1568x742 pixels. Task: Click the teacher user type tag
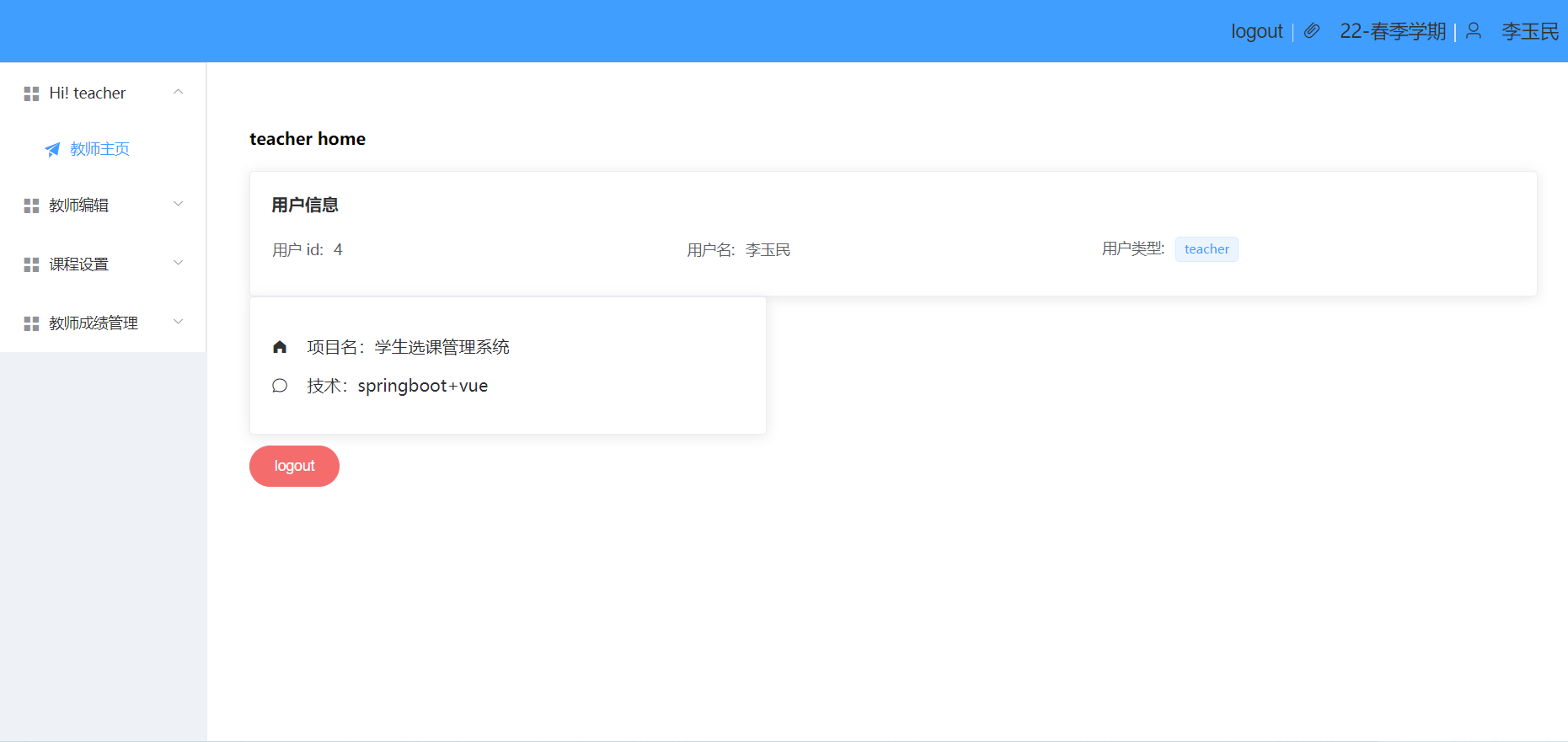coord(1206,249)
